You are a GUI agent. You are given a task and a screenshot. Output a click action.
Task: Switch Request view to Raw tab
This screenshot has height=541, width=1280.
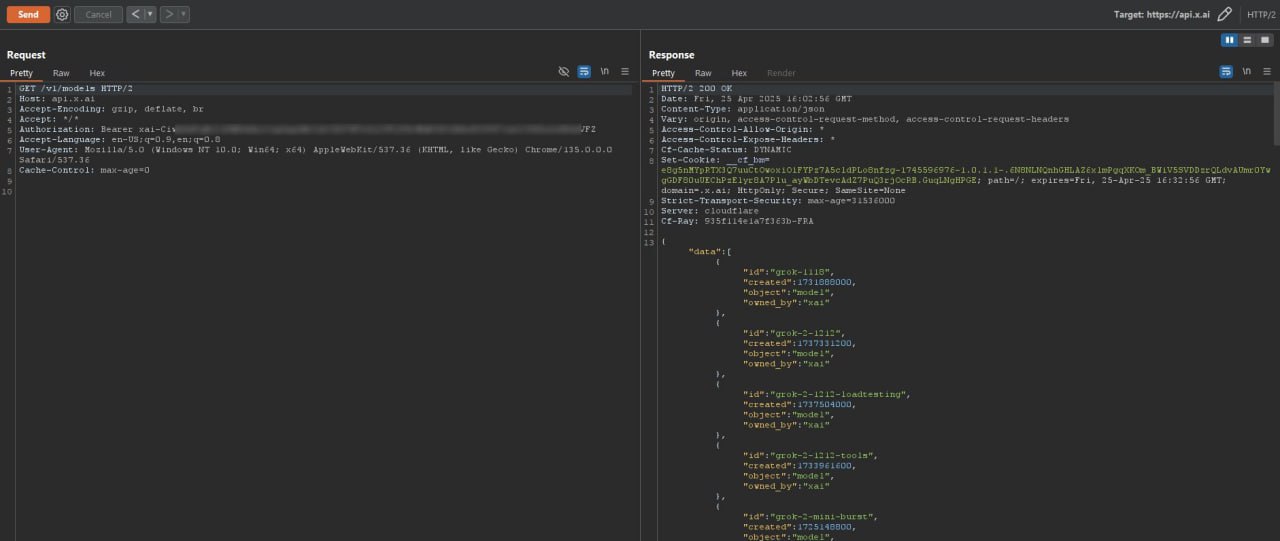pos(61,73)
